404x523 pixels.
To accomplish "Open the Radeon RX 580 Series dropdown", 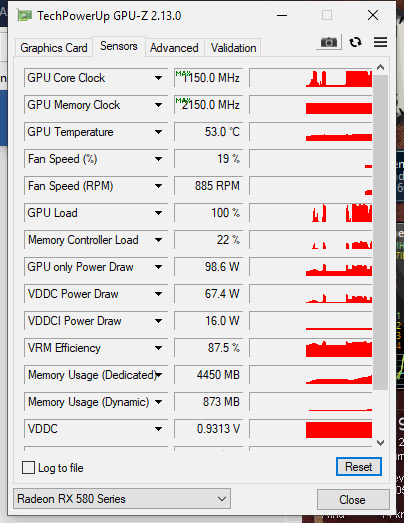I will [x=122, y=499].
